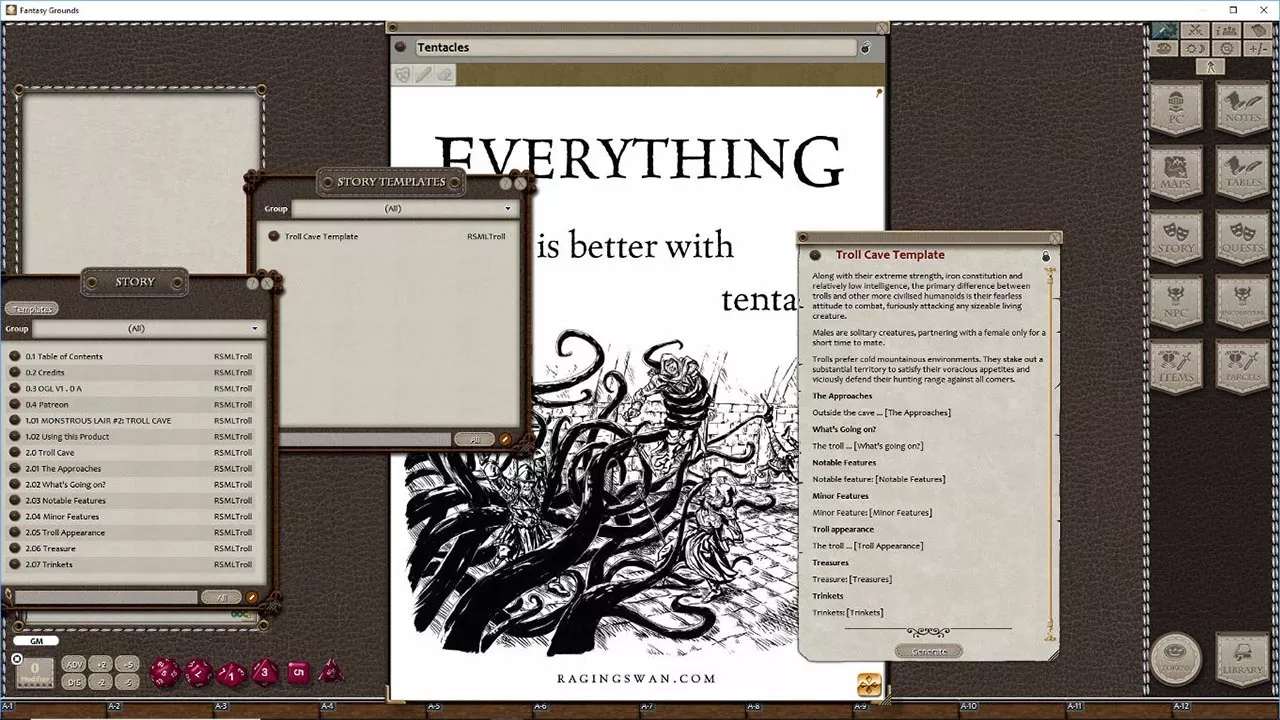Click the GM identity label
Image resolution: width=1280 pixels, height=720 pixels.
tap(36, 641)
